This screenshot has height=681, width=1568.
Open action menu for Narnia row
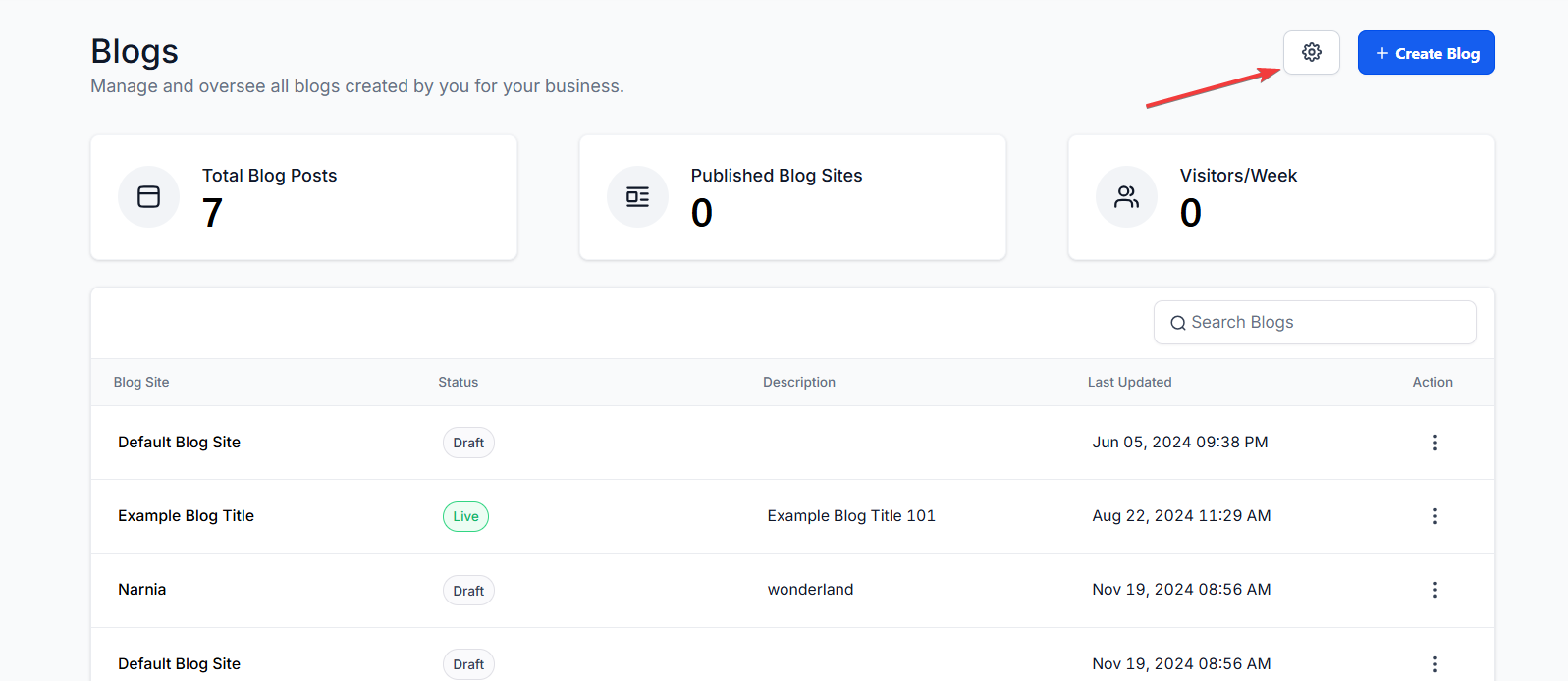1434,590
